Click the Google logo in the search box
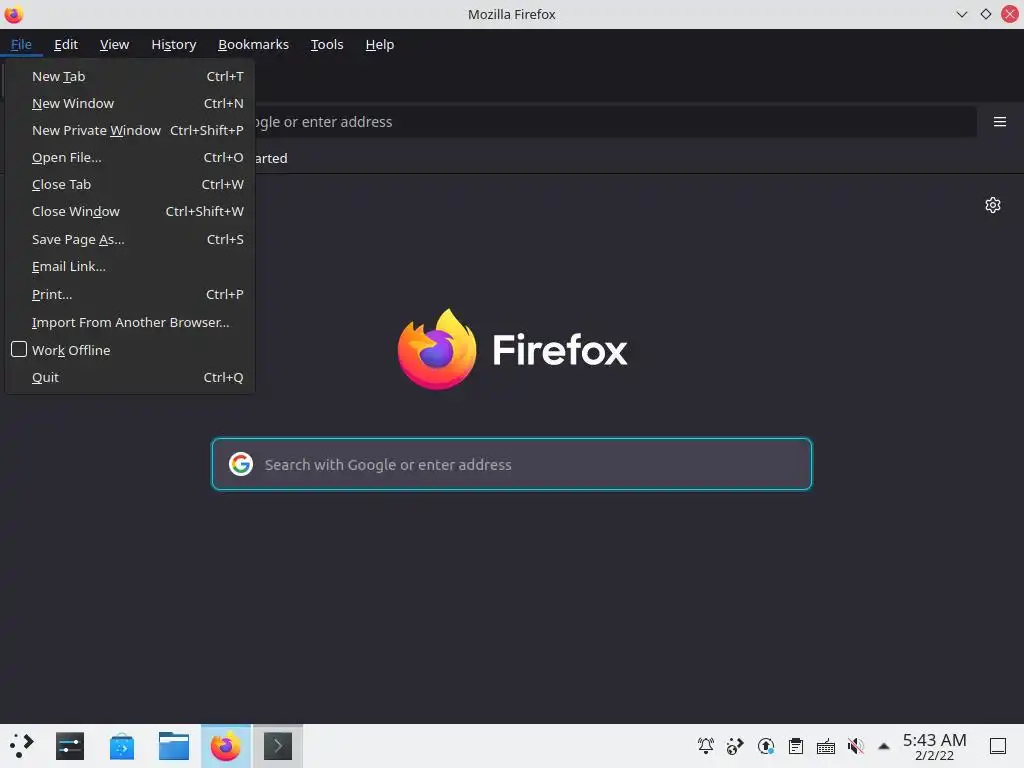This screenshot has height=768, width=1024. [241, 464]
